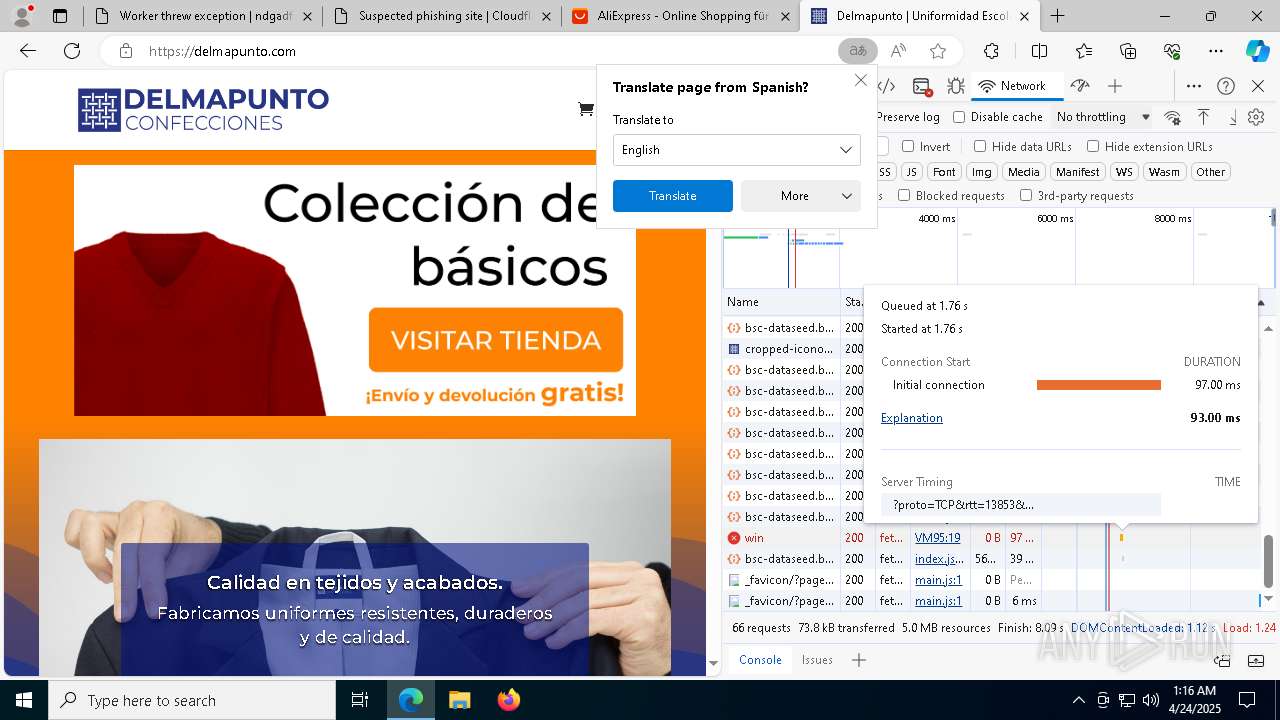Open the No throttling dropdown
Screen dimensions: 1280x720
[x=1103, y=117]
